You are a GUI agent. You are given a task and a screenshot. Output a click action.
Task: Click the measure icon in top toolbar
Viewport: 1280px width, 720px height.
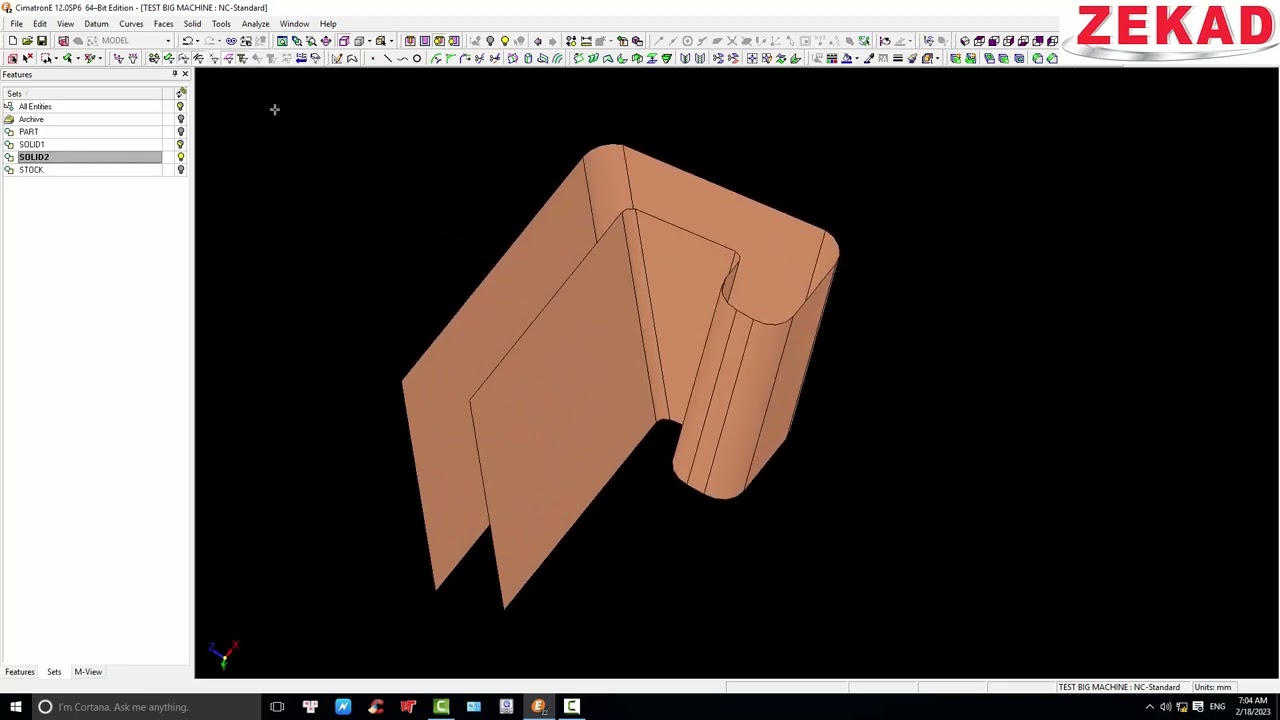pos(586,41)
